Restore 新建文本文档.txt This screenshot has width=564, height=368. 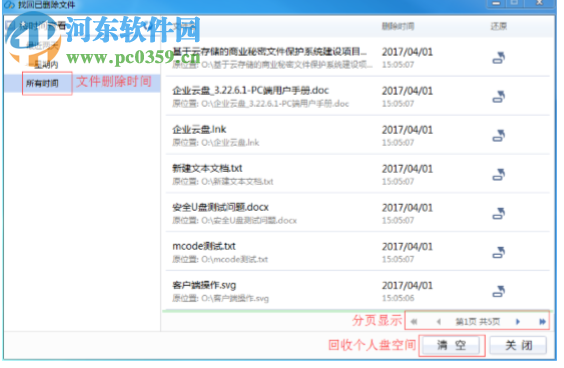(499, 174)
